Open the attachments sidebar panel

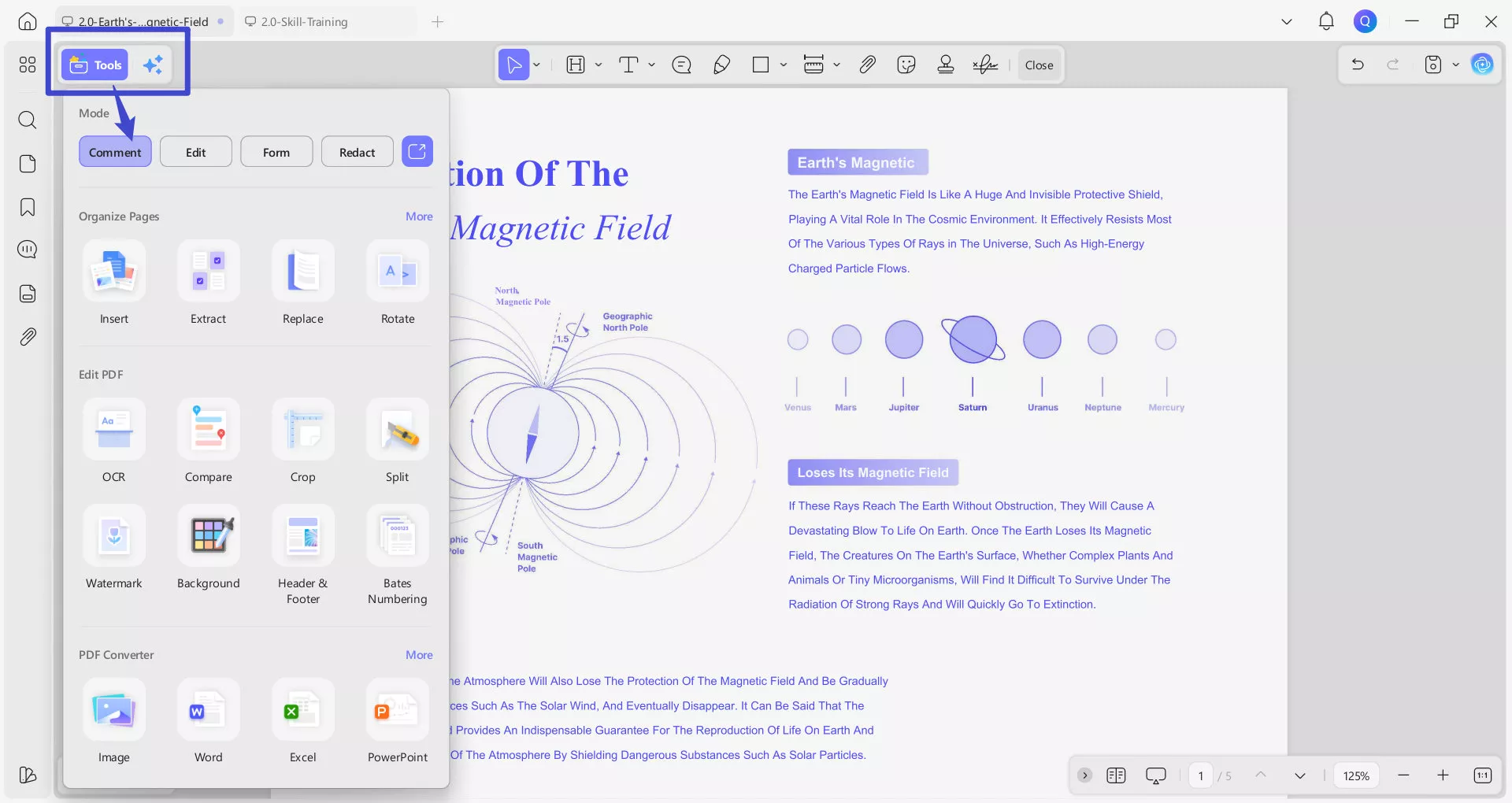click(x=28, y=337)
